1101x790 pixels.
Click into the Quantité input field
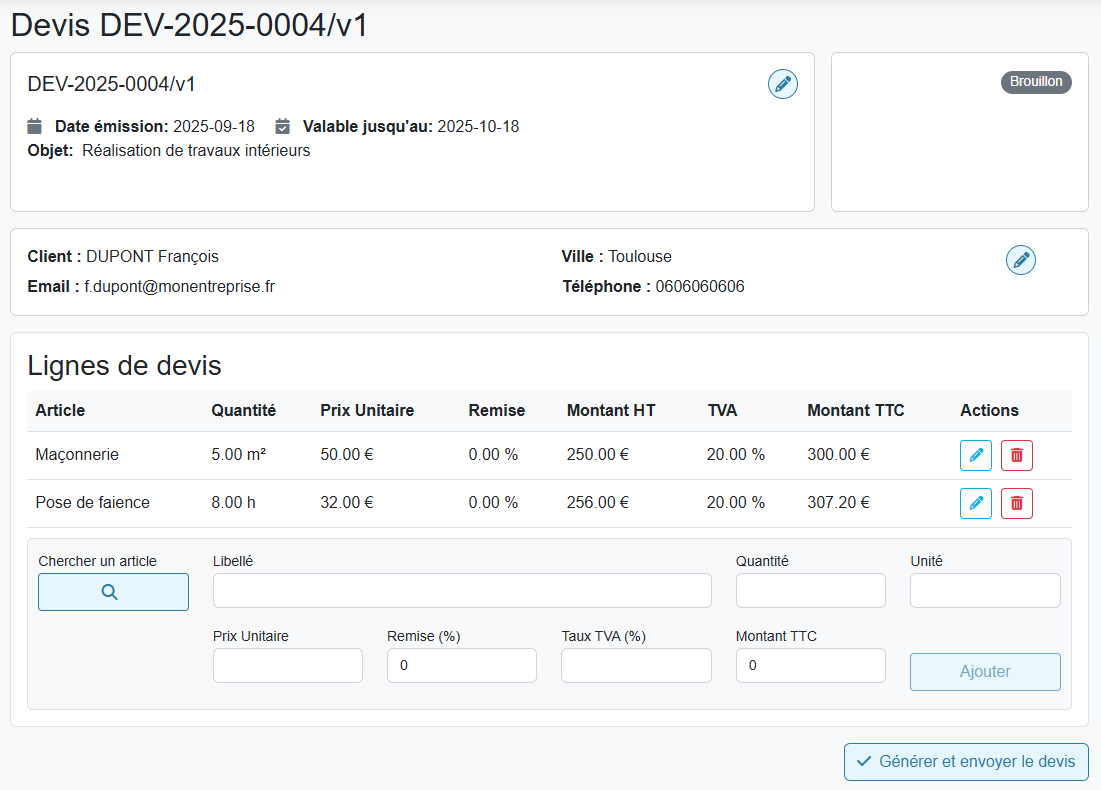point(810,591)
